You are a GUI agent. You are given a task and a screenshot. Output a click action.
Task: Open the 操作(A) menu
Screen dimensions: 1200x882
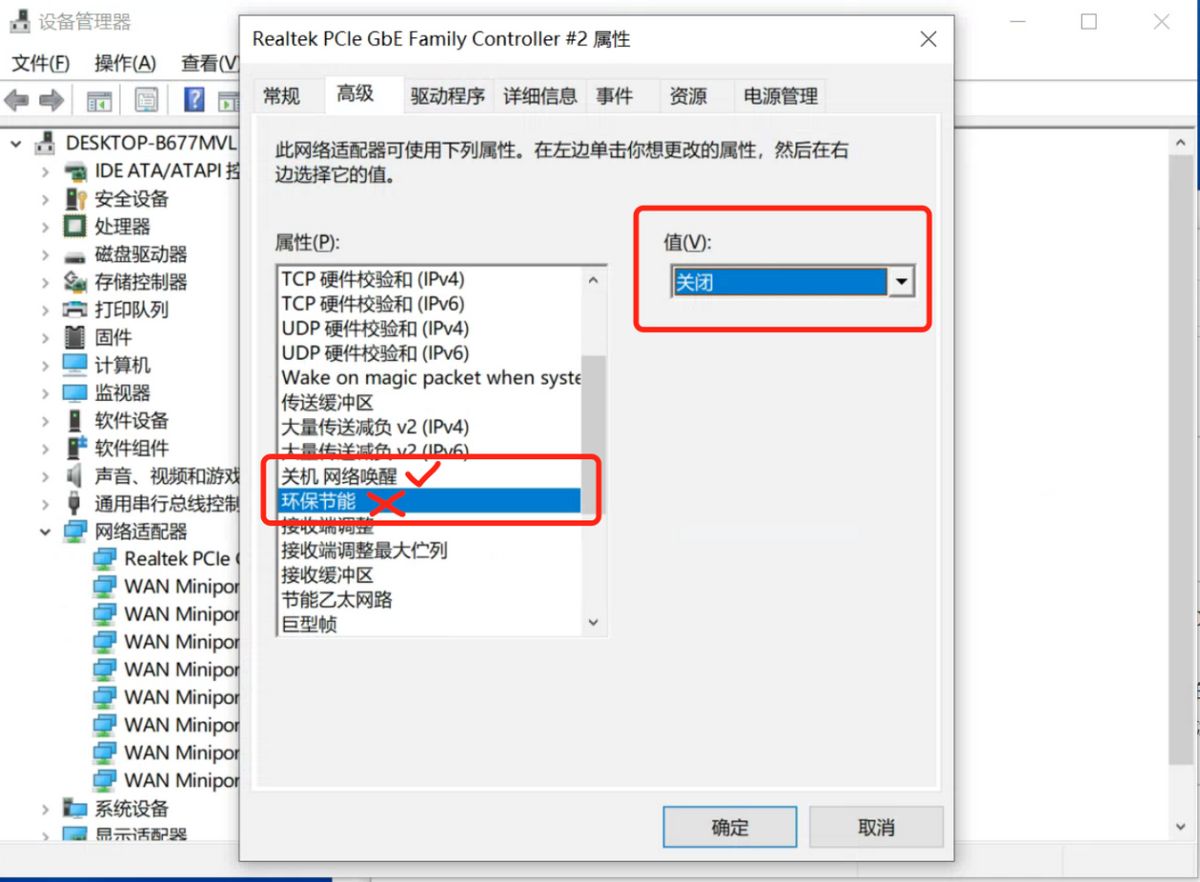coord(125,63)
